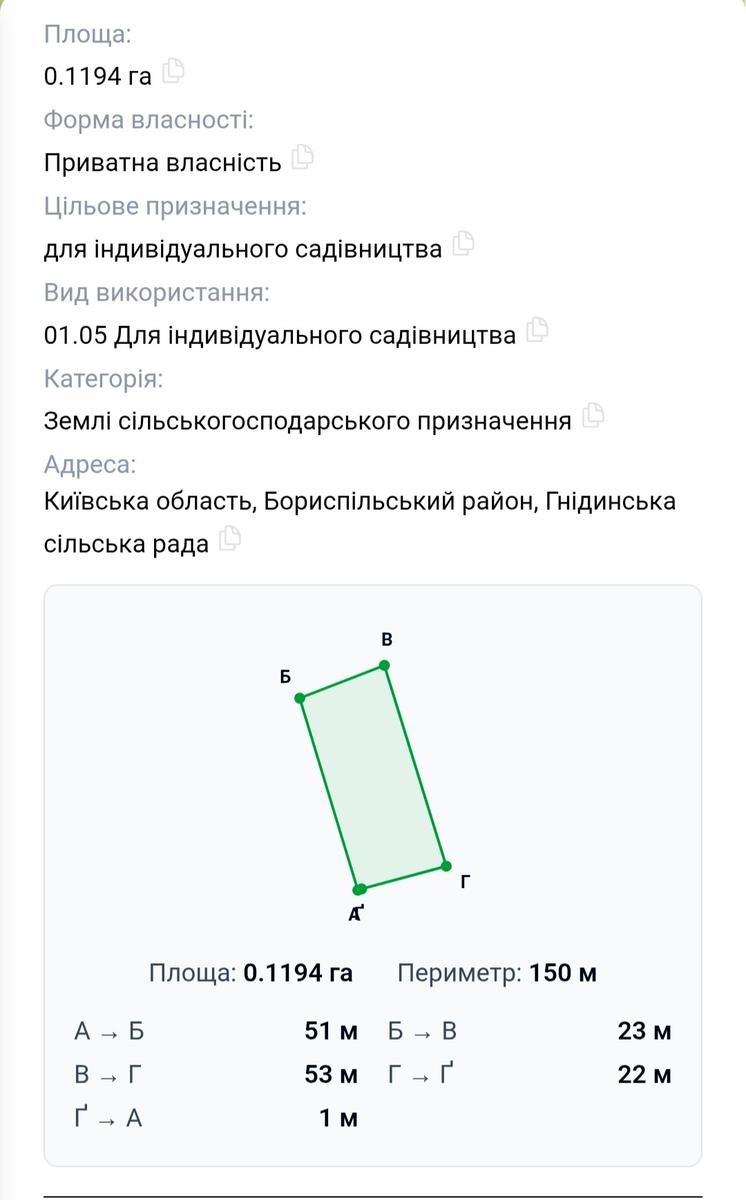Copy the Приватна власність ownership value
The width and height of the screenshot is (746, 1200).
click(303, 158)
